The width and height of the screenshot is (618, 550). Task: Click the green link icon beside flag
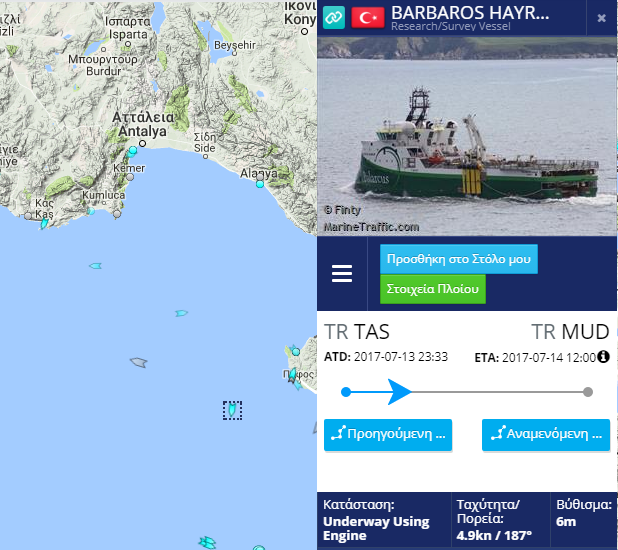click(334, 18)
